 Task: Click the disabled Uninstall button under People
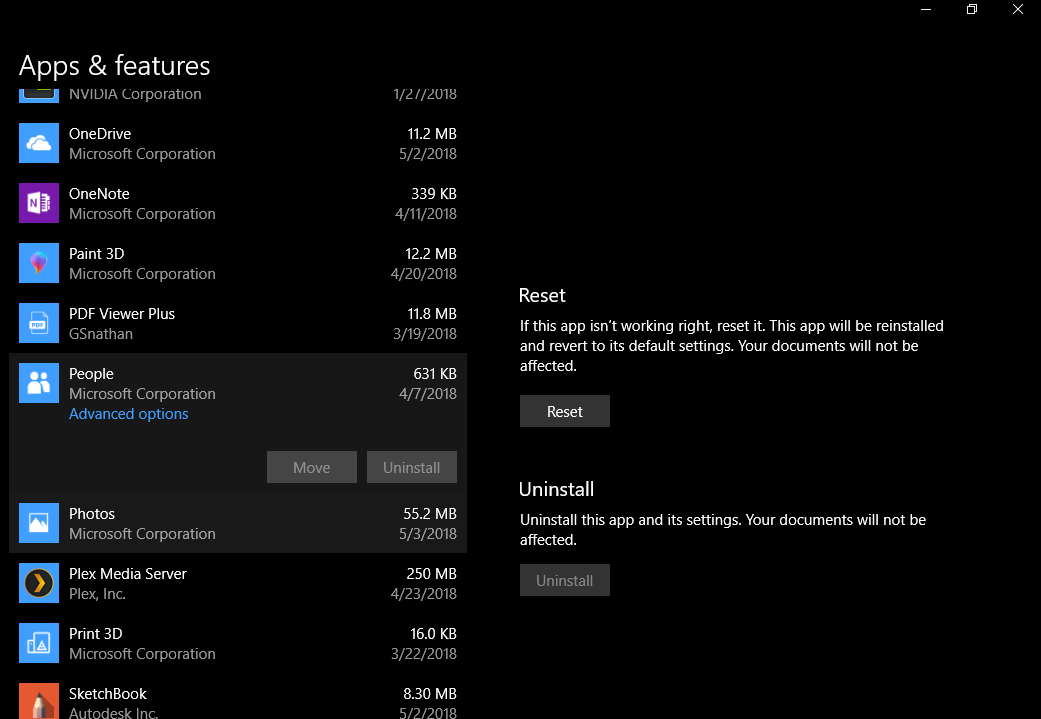411,467
